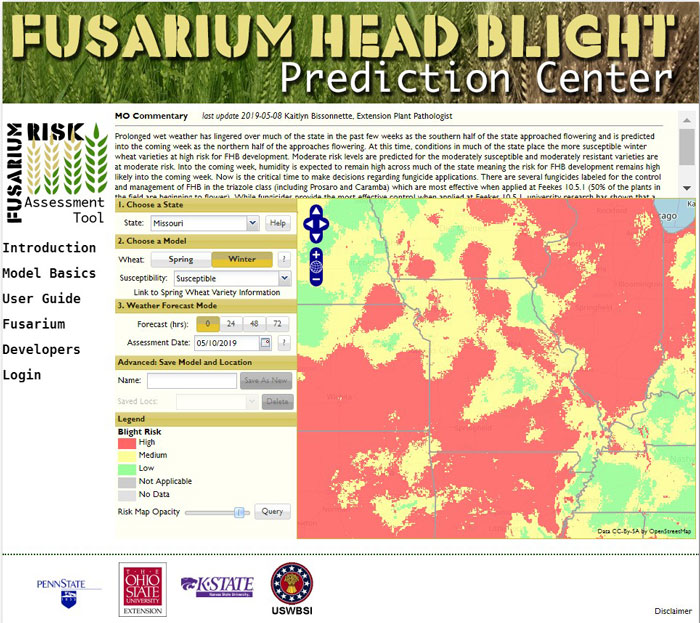Pan the map up with the arrow control
The image size is (700, 623).
[x=316, y=211]
